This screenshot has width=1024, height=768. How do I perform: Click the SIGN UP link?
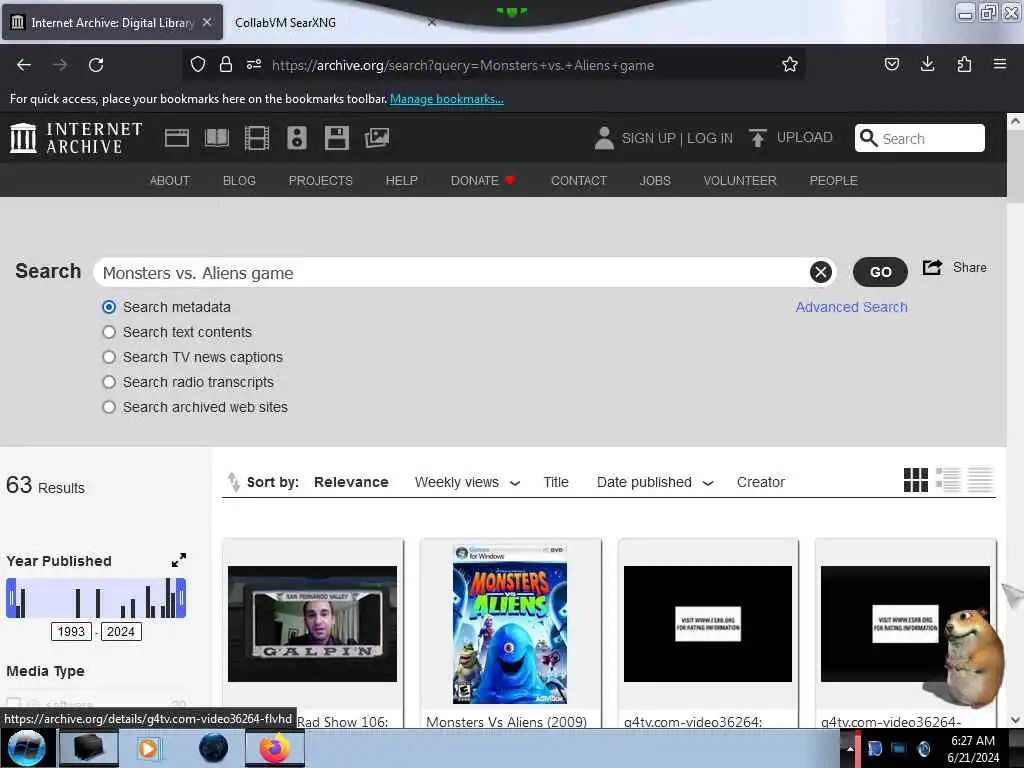click(648, 138)
